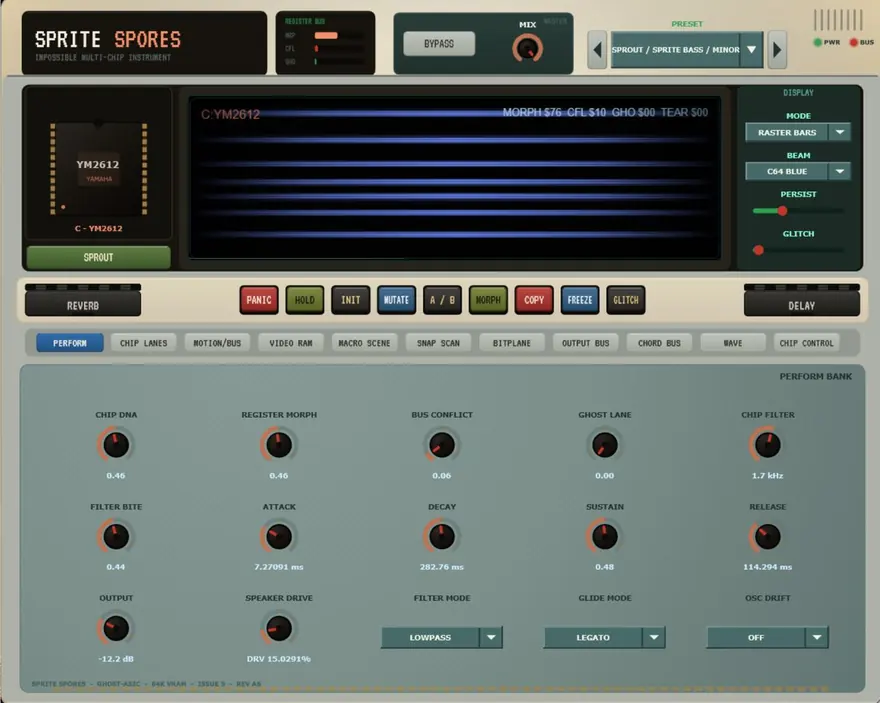880x703 pixels.
Task: Switch to the OUTPUT BUS tab
Action: pos(585,343)
